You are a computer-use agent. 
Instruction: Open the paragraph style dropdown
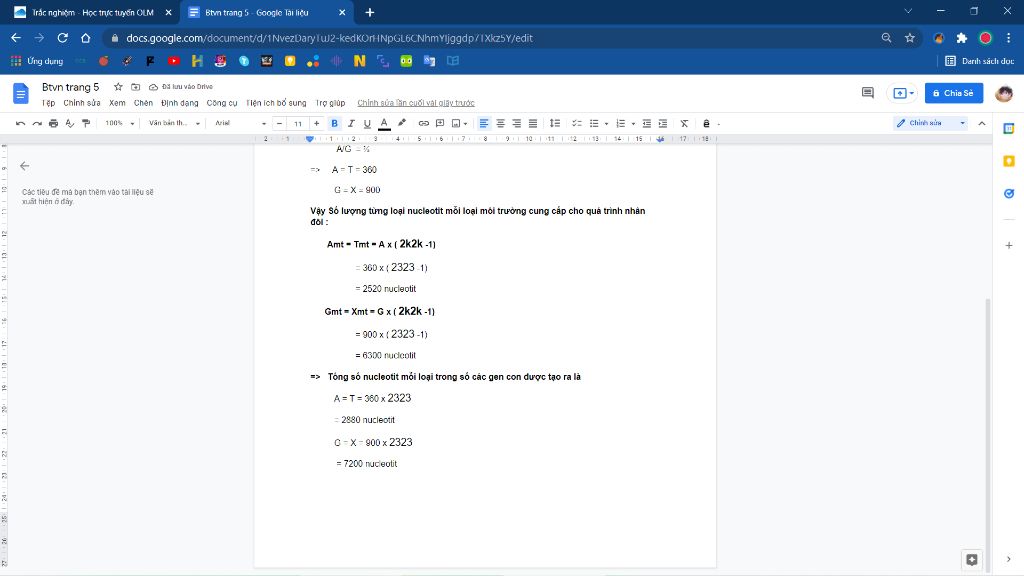tap(174, 123)
